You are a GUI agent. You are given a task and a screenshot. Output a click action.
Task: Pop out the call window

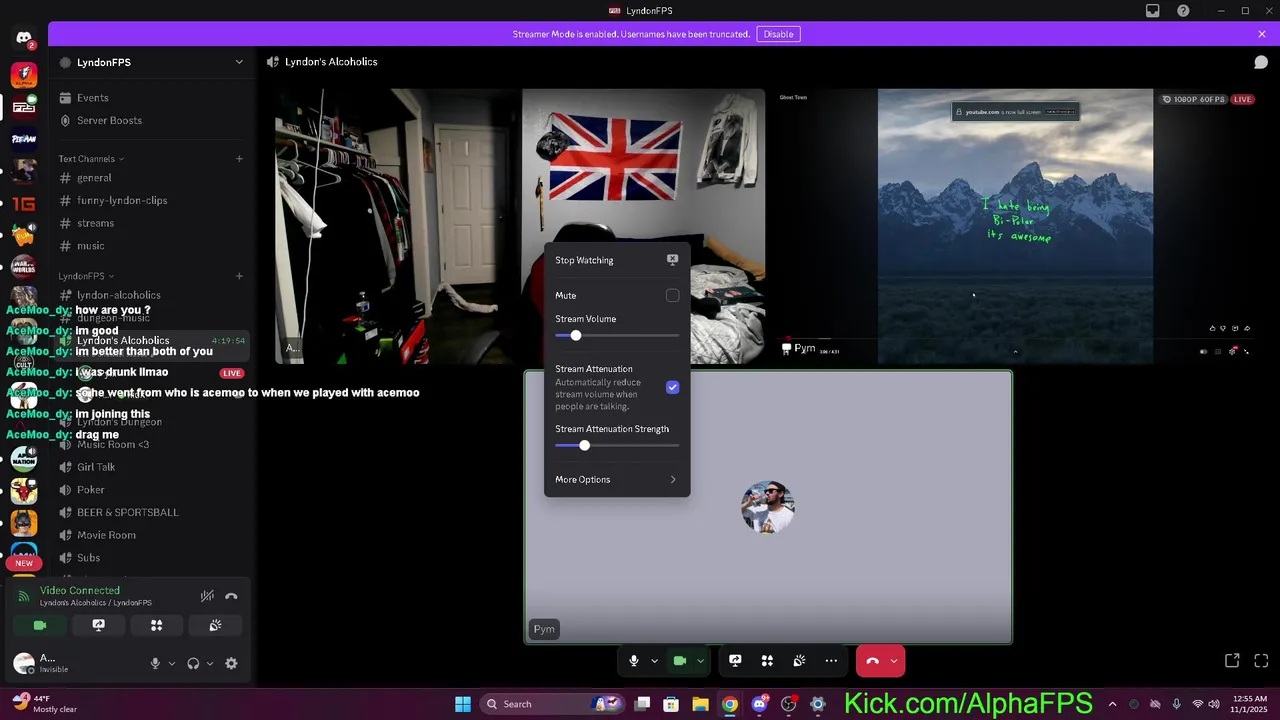pyautogui.click(x=1232, y=661)
